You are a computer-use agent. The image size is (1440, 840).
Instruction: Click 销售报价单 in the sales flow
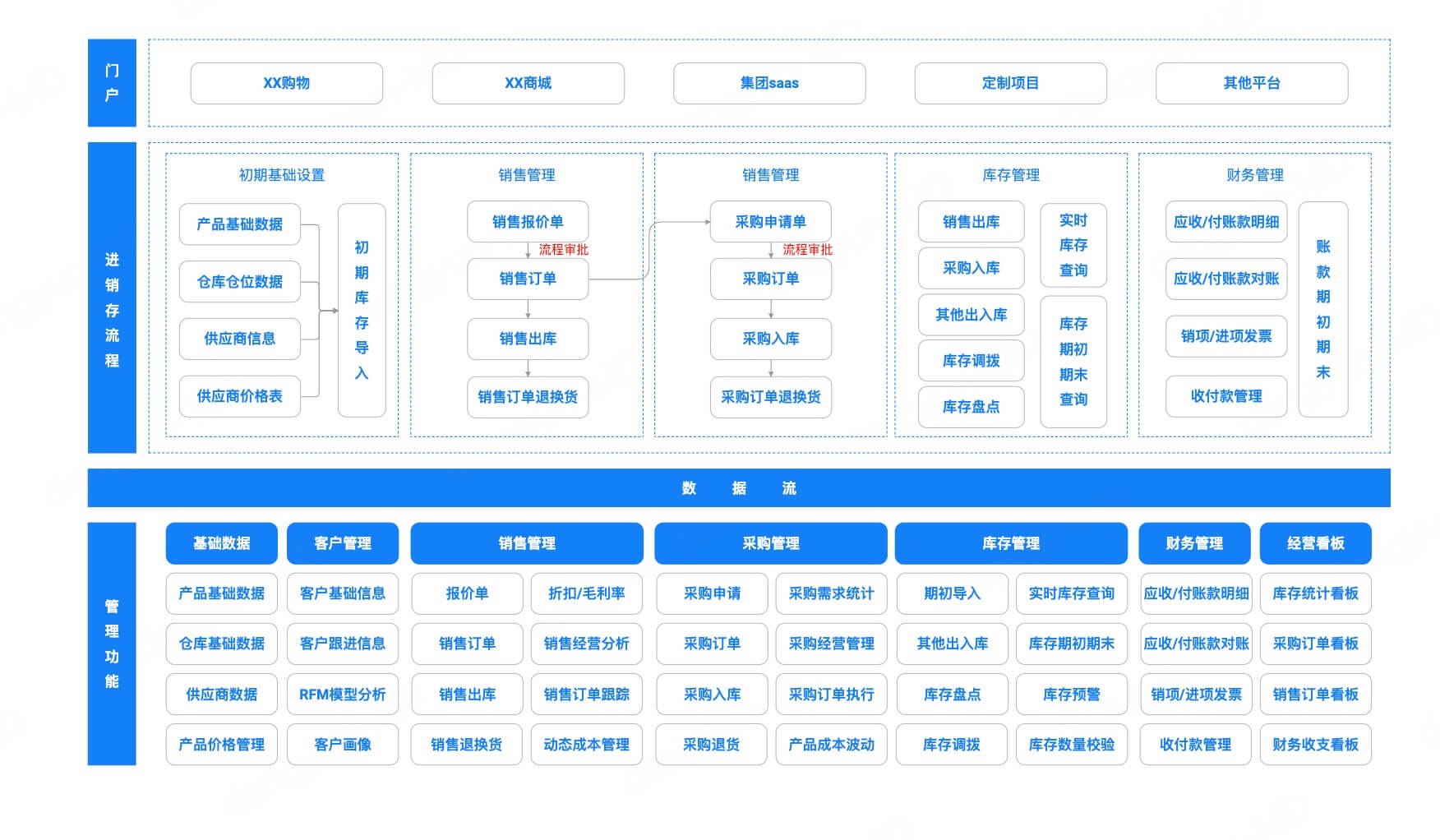click(527, 222)
